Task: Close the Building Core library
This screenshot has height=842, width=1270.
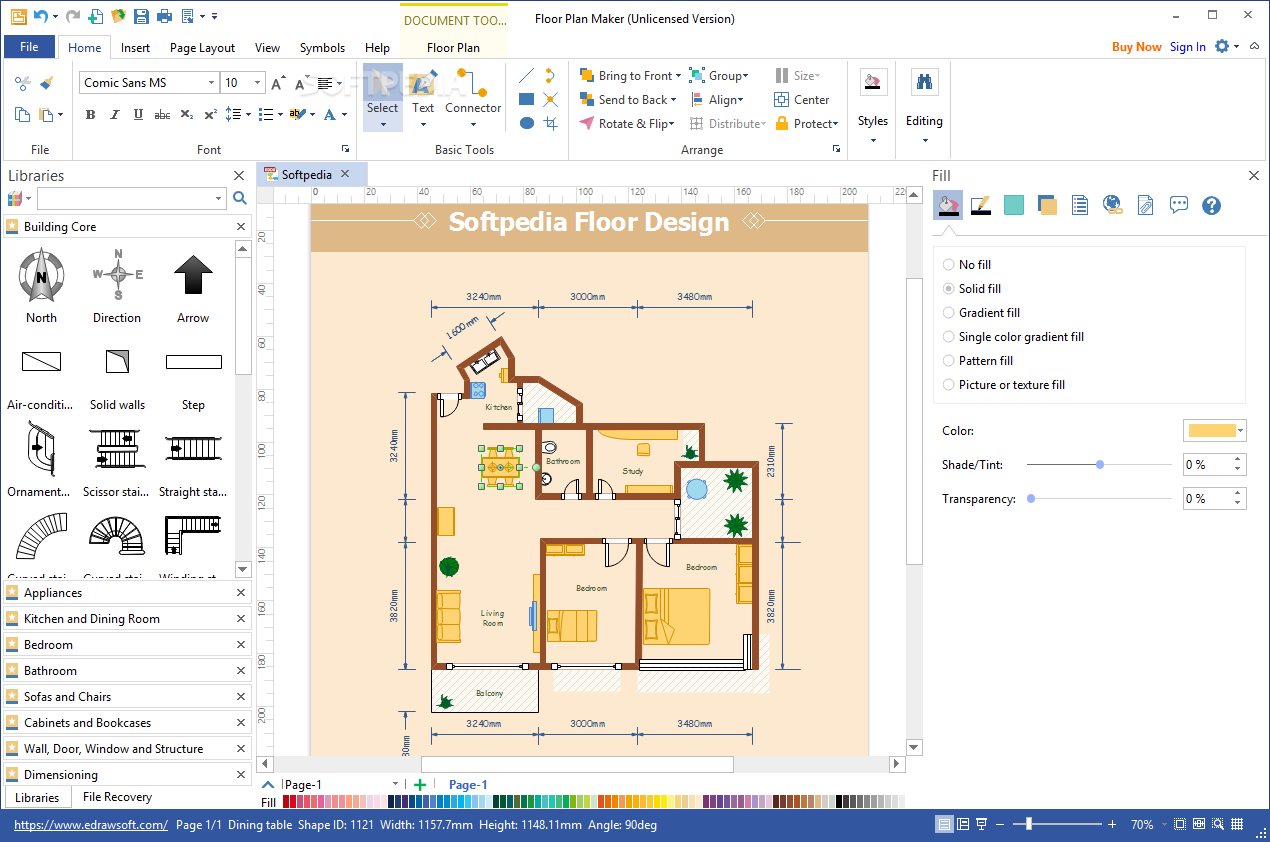Action: tap(241, 227)
